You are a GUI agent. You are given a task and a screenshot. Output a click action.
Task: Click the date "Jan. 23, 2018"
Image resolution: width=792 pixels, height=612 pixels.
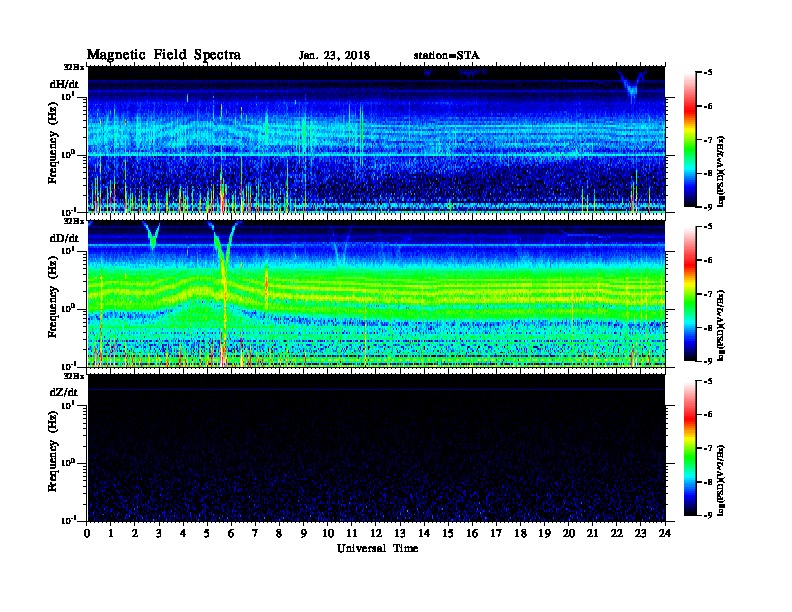[x=334, y=56]
